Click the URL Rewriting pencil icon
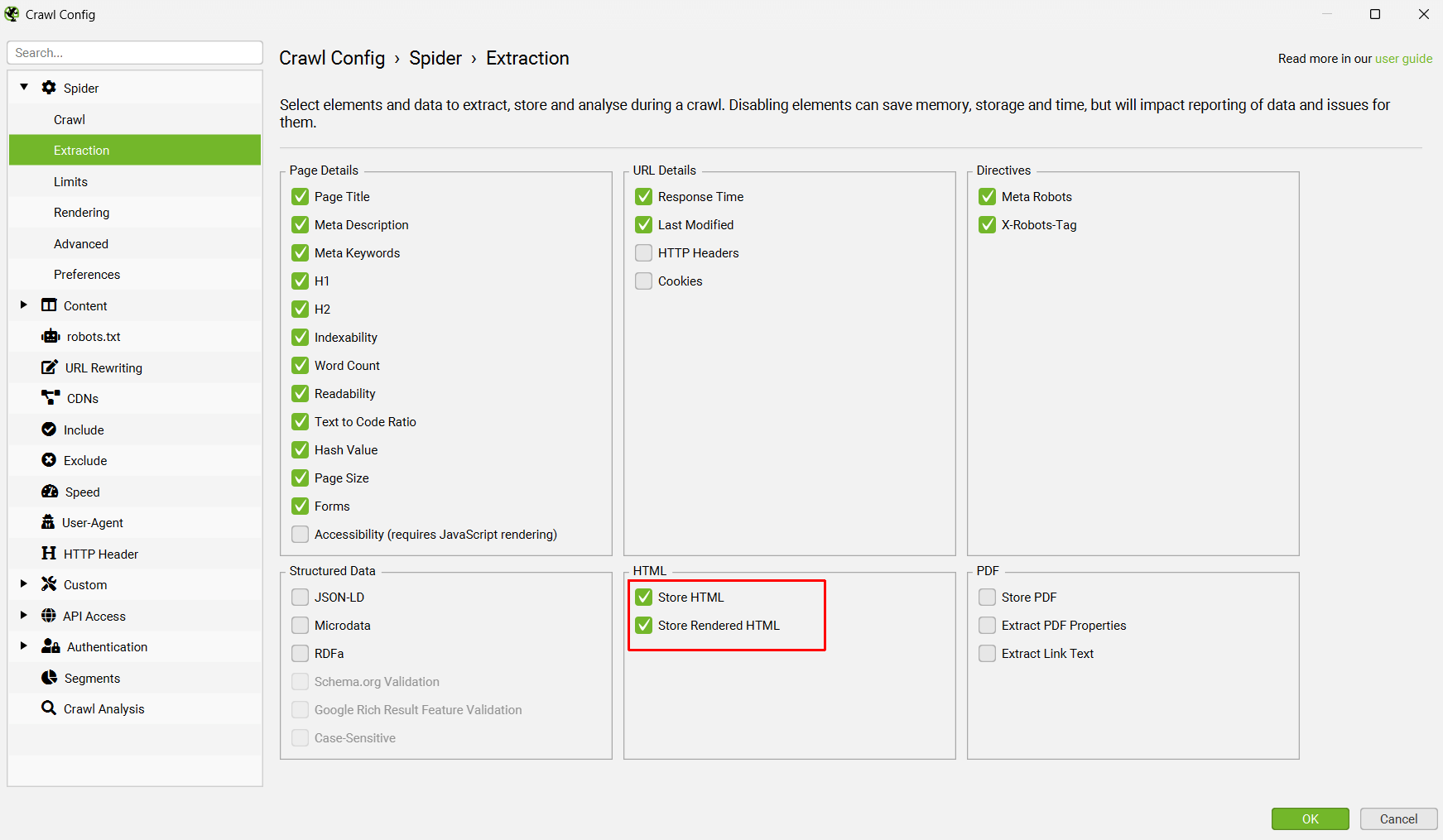Viewport: 1443px width, 840px height. 50,367
